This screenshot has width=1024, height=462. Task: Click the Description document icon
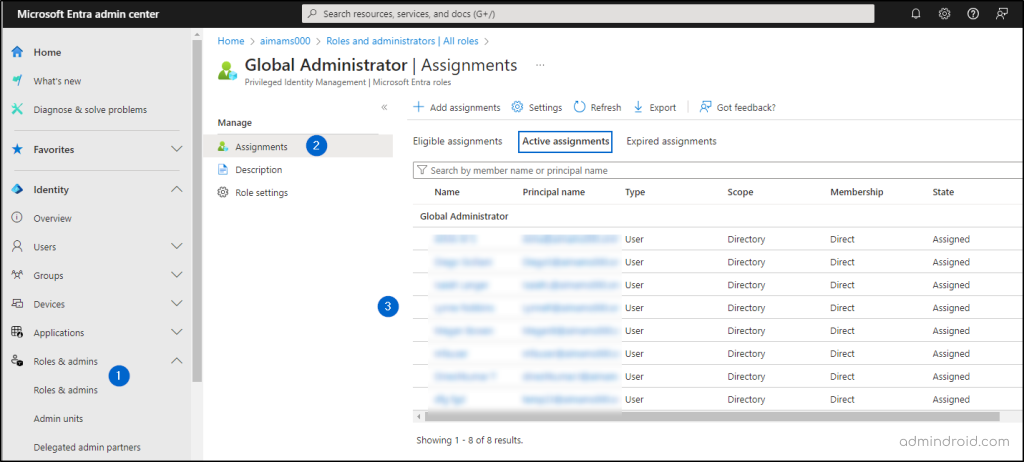pos(223,170)
